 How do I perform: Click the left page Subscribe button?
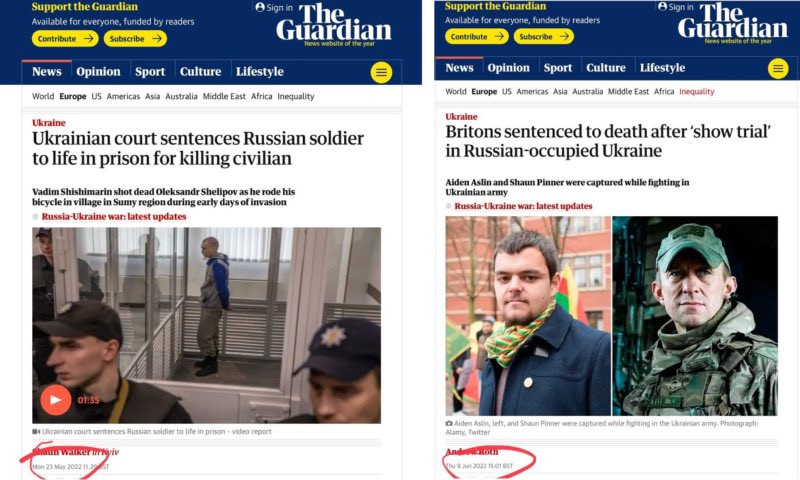[x=135, y=38]
